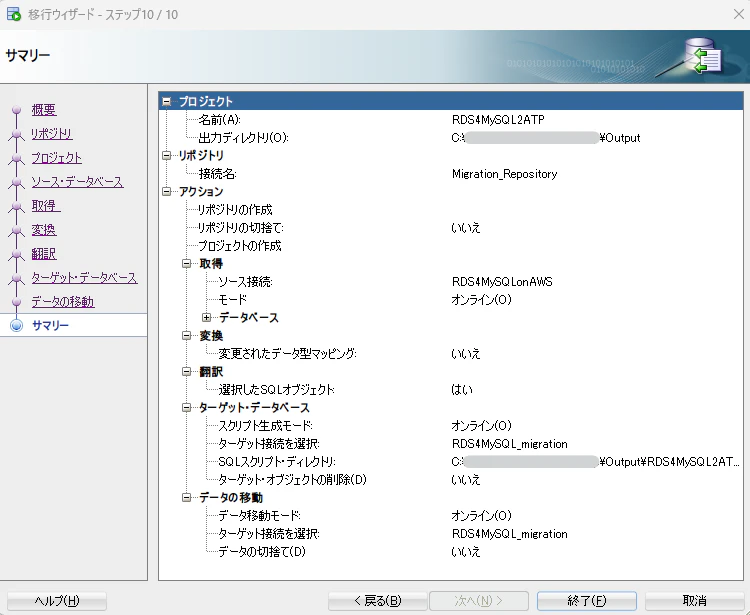Click RDS4MySQL_migration value under ターゲット・データベース

tap(509, 444)
